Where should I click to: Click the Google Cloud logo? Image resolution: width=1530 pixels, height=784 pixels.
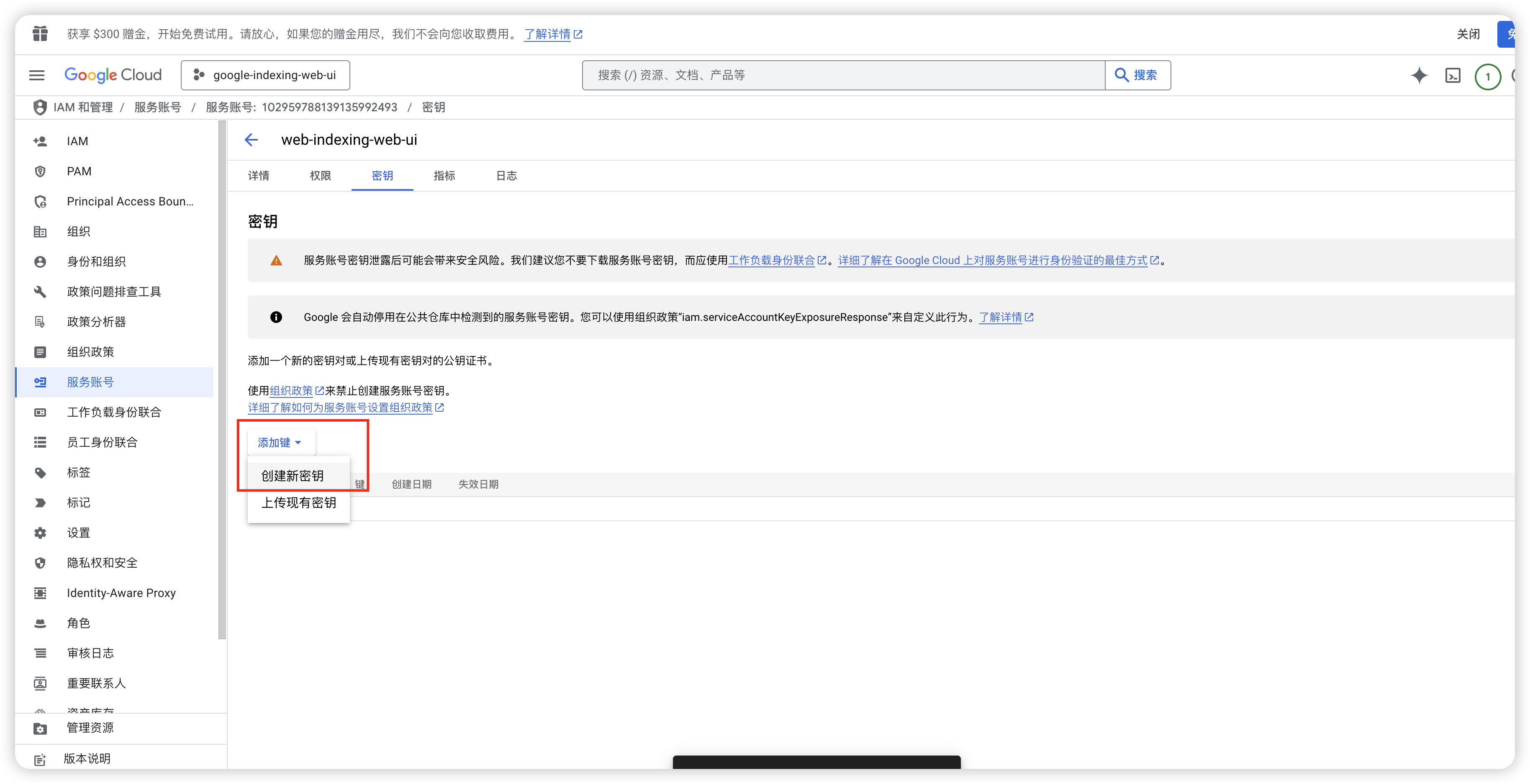click(113, 75)
